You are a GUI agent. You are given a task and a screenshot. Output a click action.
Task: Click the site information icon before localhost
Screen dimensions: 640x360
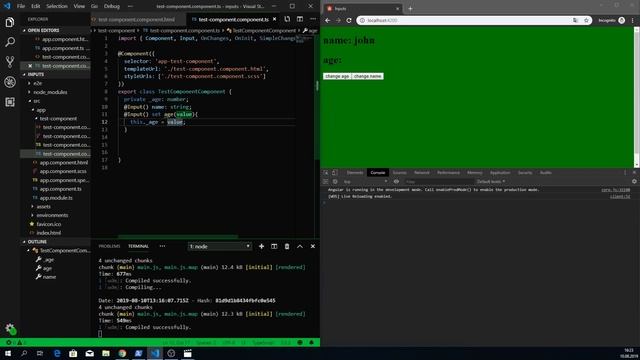point(362,20)
